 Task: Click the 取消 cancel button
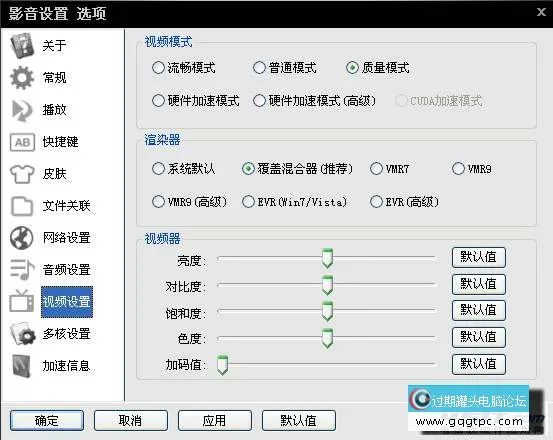tap(130, 420)
